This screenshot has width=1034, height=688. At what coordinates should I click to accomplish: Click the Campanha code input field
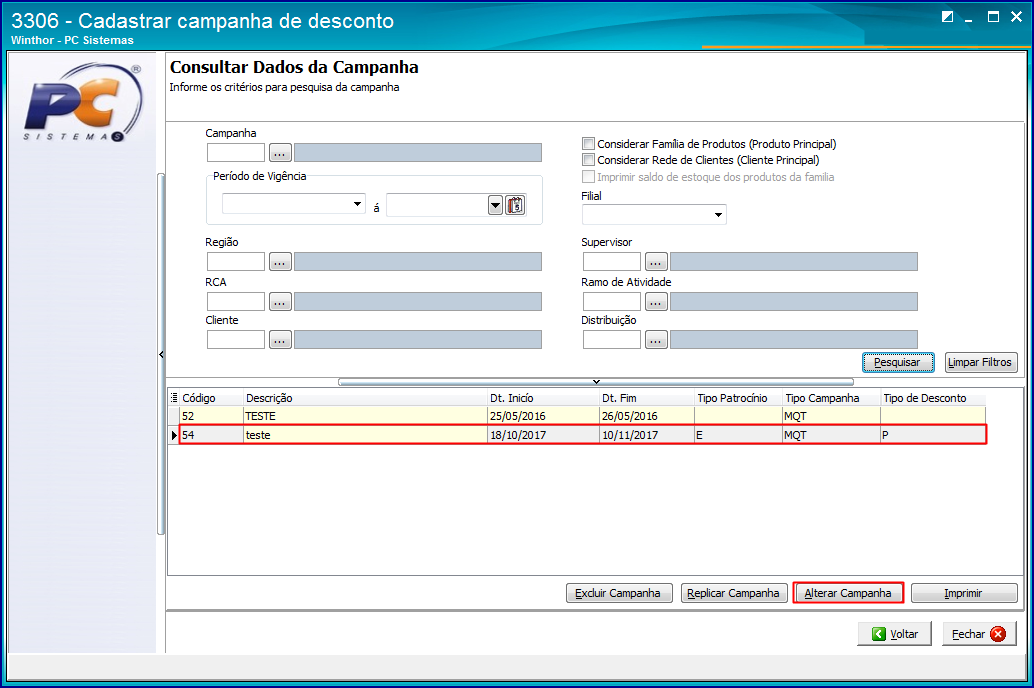coord(236,153)
